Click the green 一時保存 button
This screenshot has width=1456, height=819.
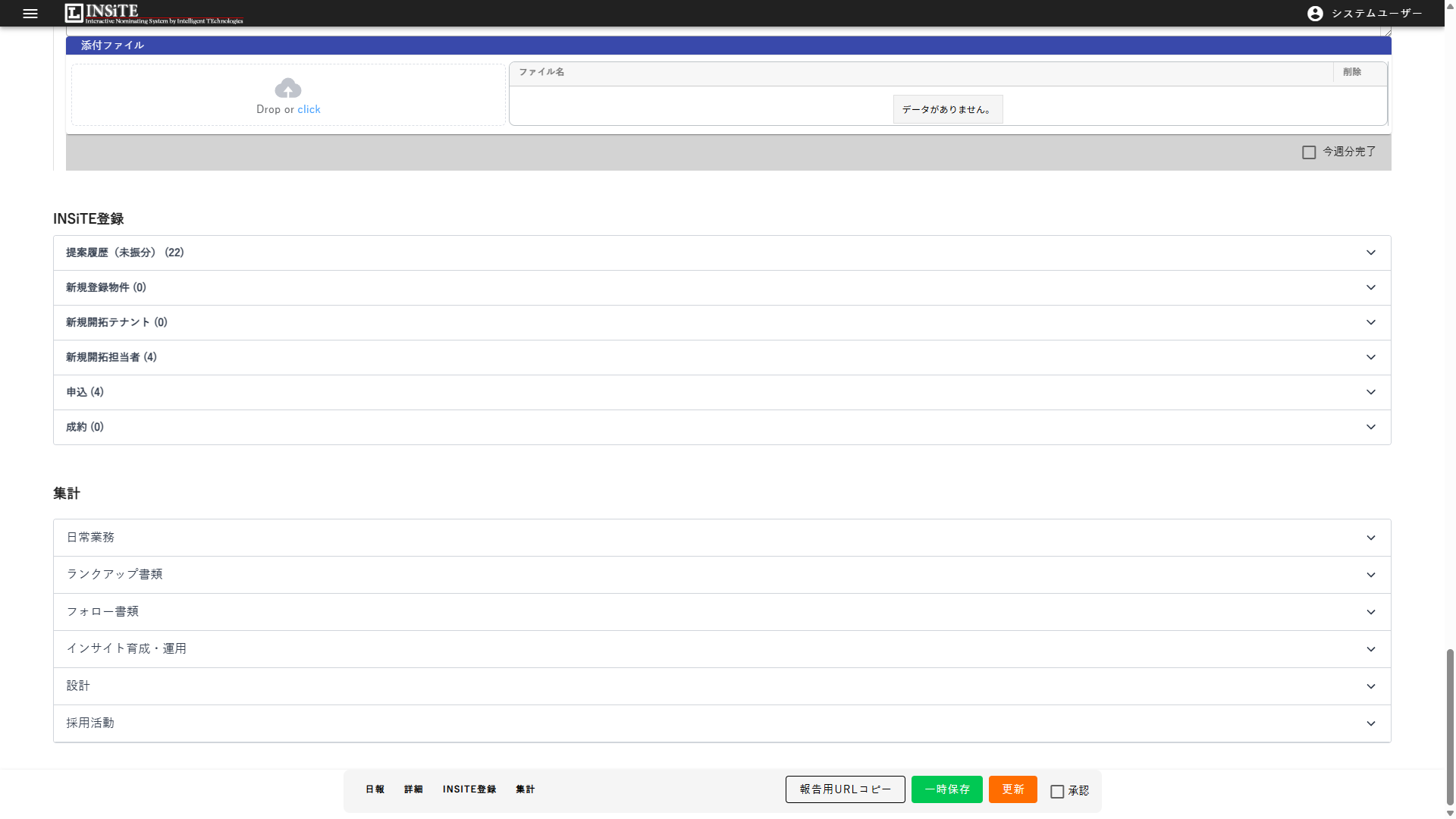(947, 789)
